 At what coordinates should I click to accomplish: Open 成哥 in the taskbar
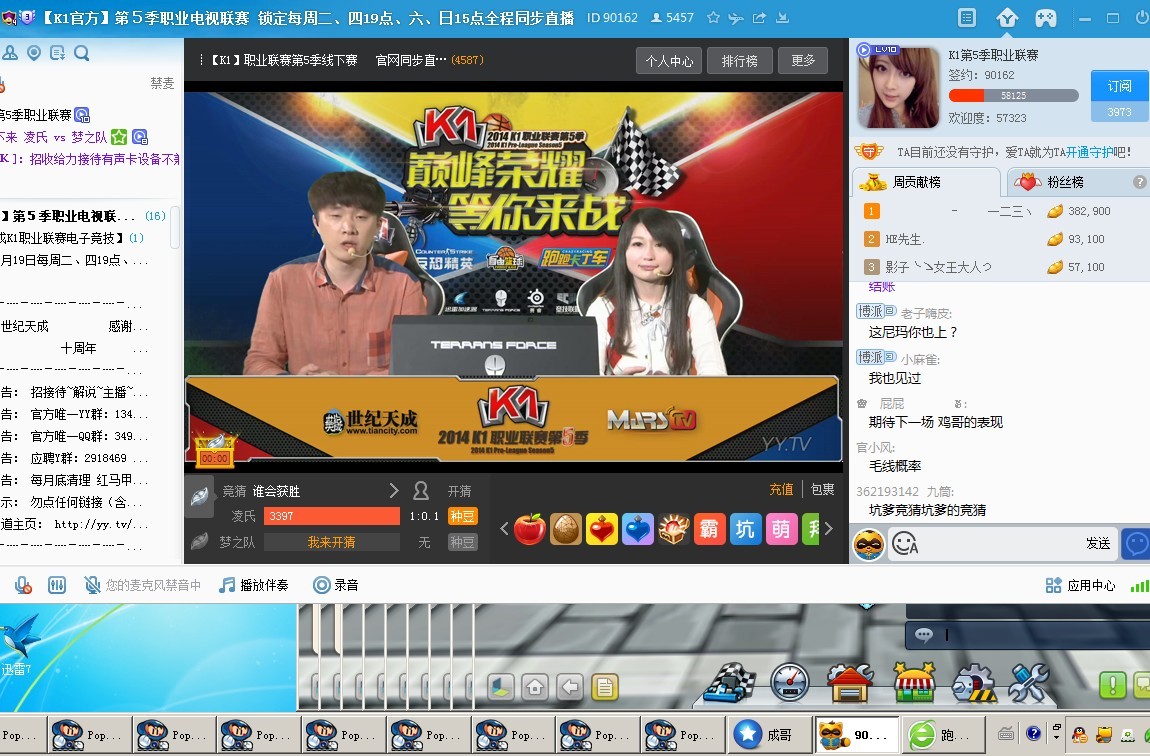[x=769, y=734]
